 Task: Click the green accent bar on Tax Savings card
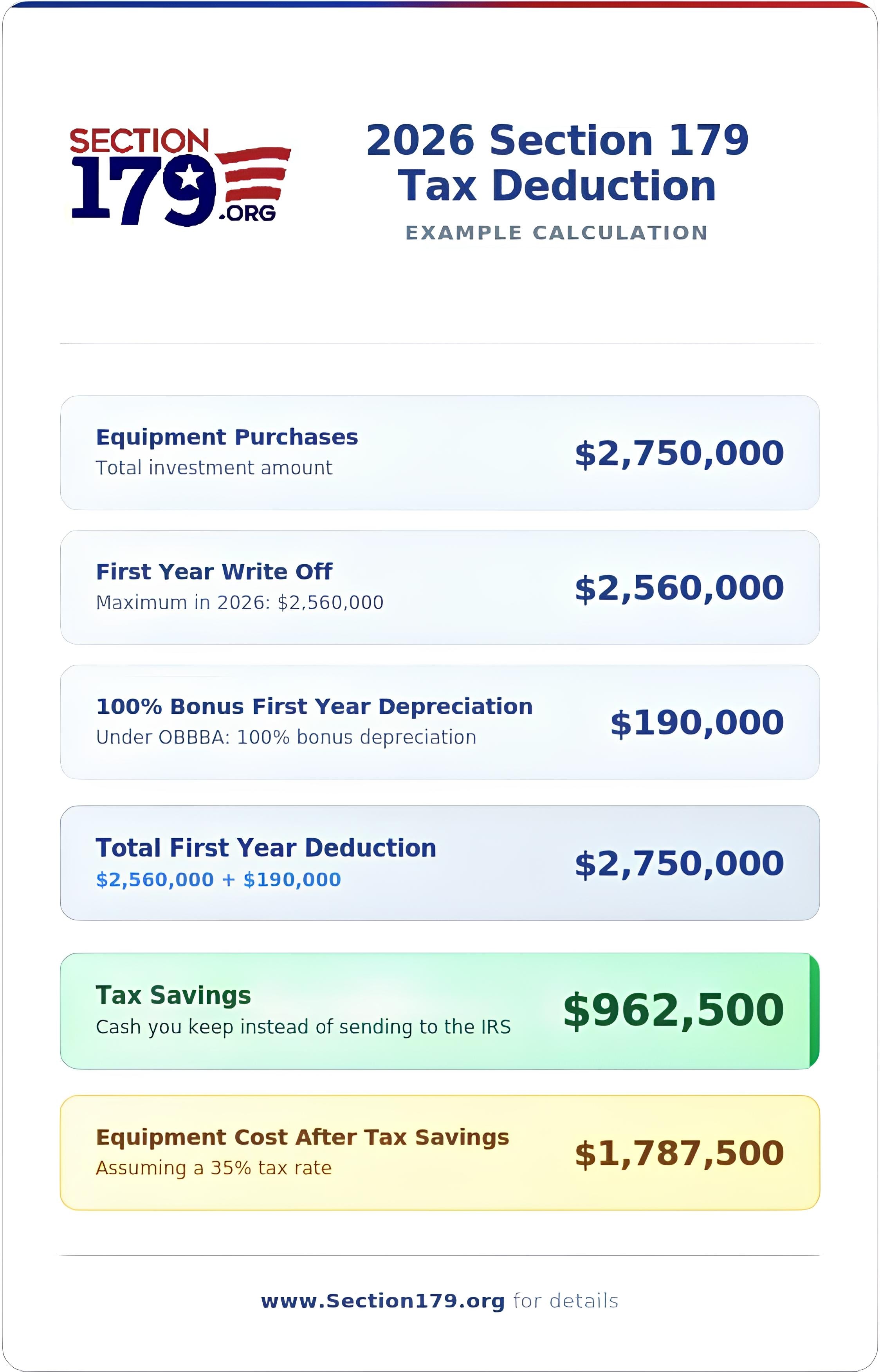pyautogui.click(x=814, y=1011)
